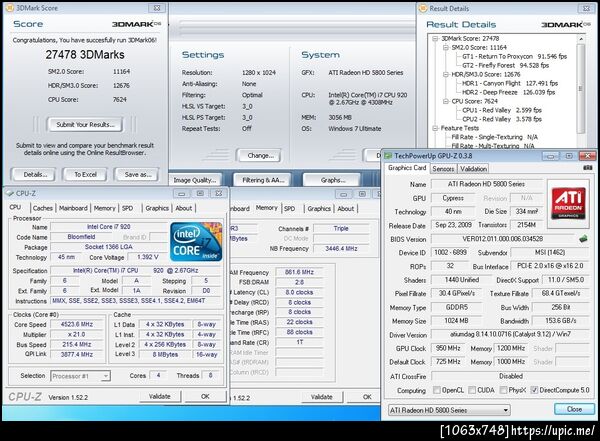The width and height of the screenshot is (600, 441).
Task: Click the To Excel button
Action: [x=85, y=175]
